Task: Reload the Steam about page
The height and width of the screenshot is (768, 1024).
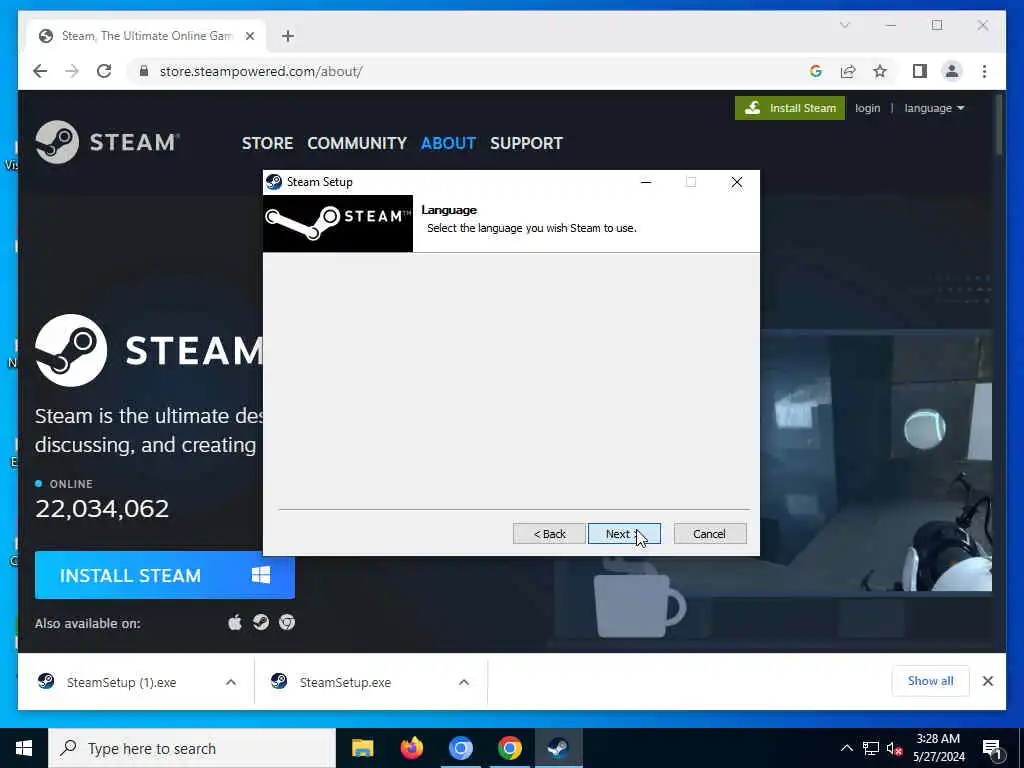Action: tap(104, 71)
